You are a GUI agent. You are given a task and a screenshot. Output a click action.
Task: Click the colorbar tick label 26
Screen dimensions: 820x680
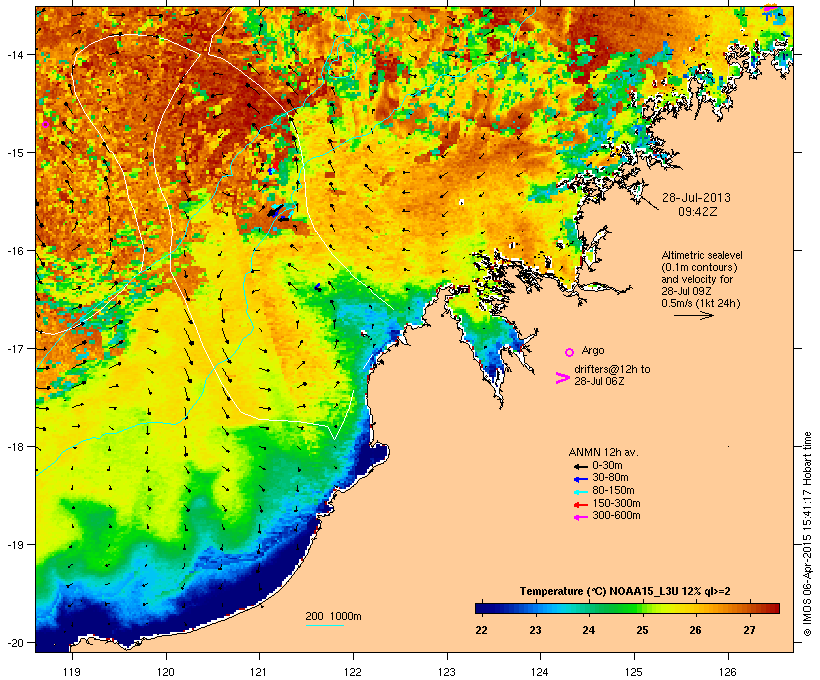coord(696,630)
